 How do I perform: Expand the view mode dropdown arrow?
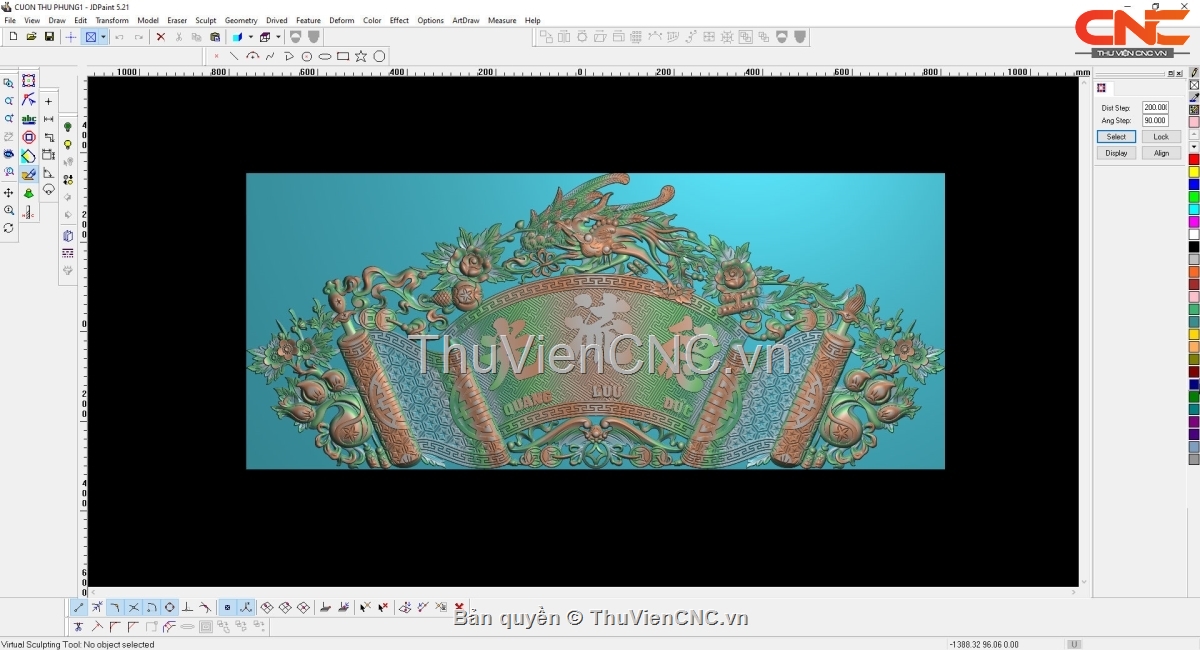pyautogui.click(x=103, y=37)
